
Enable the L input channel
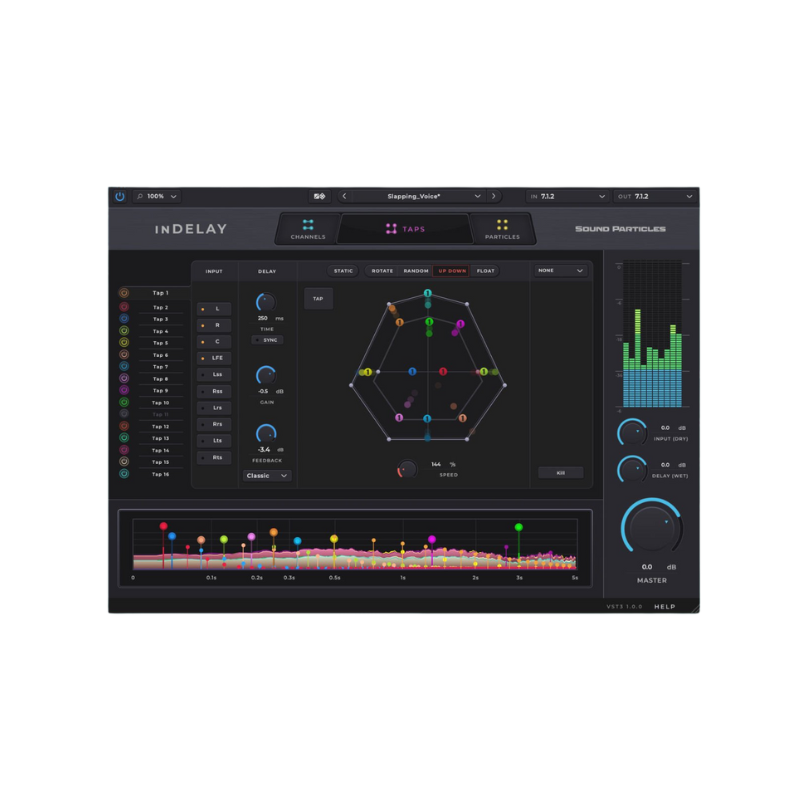(x=215, y=310)
